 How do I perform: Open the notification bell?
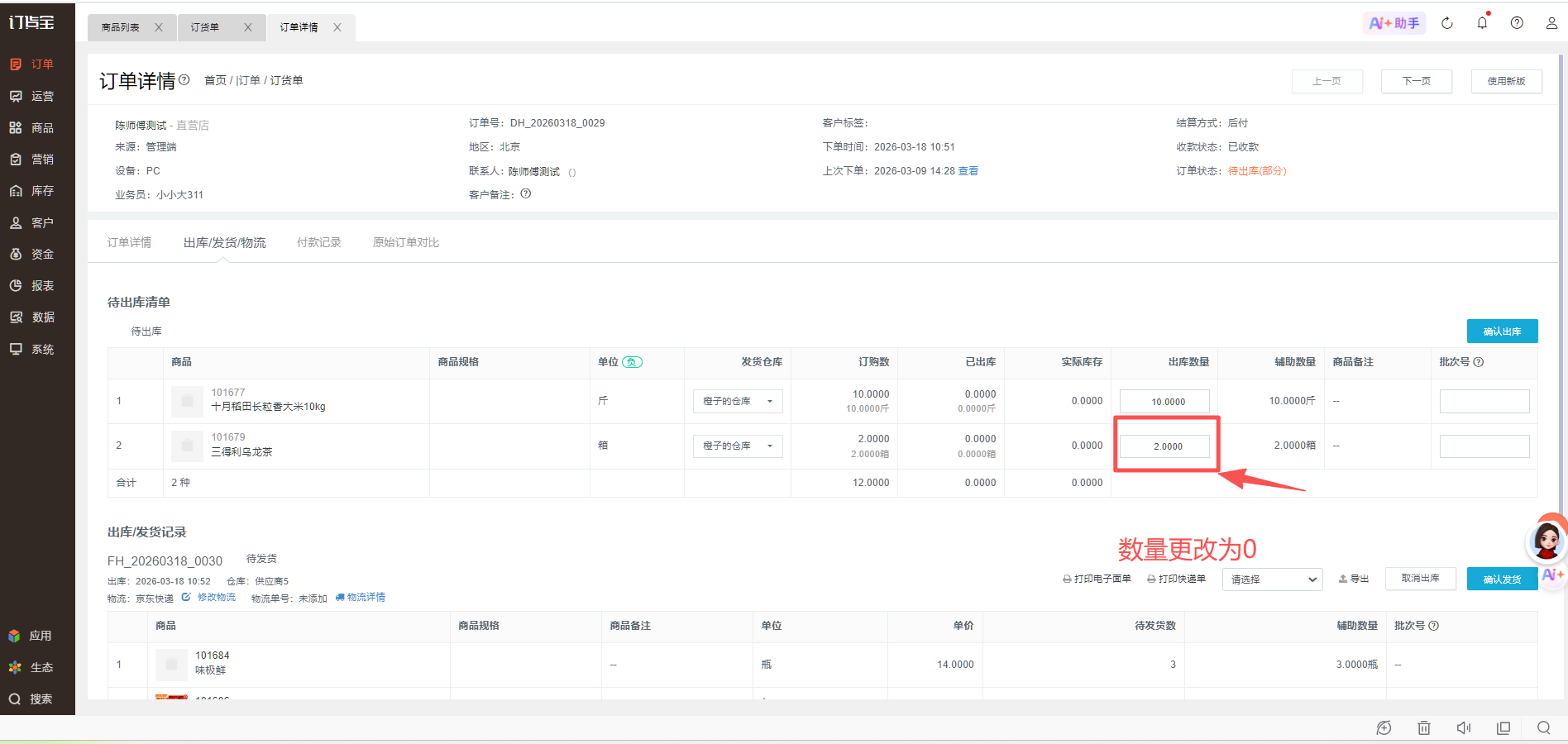point(1482,22)
